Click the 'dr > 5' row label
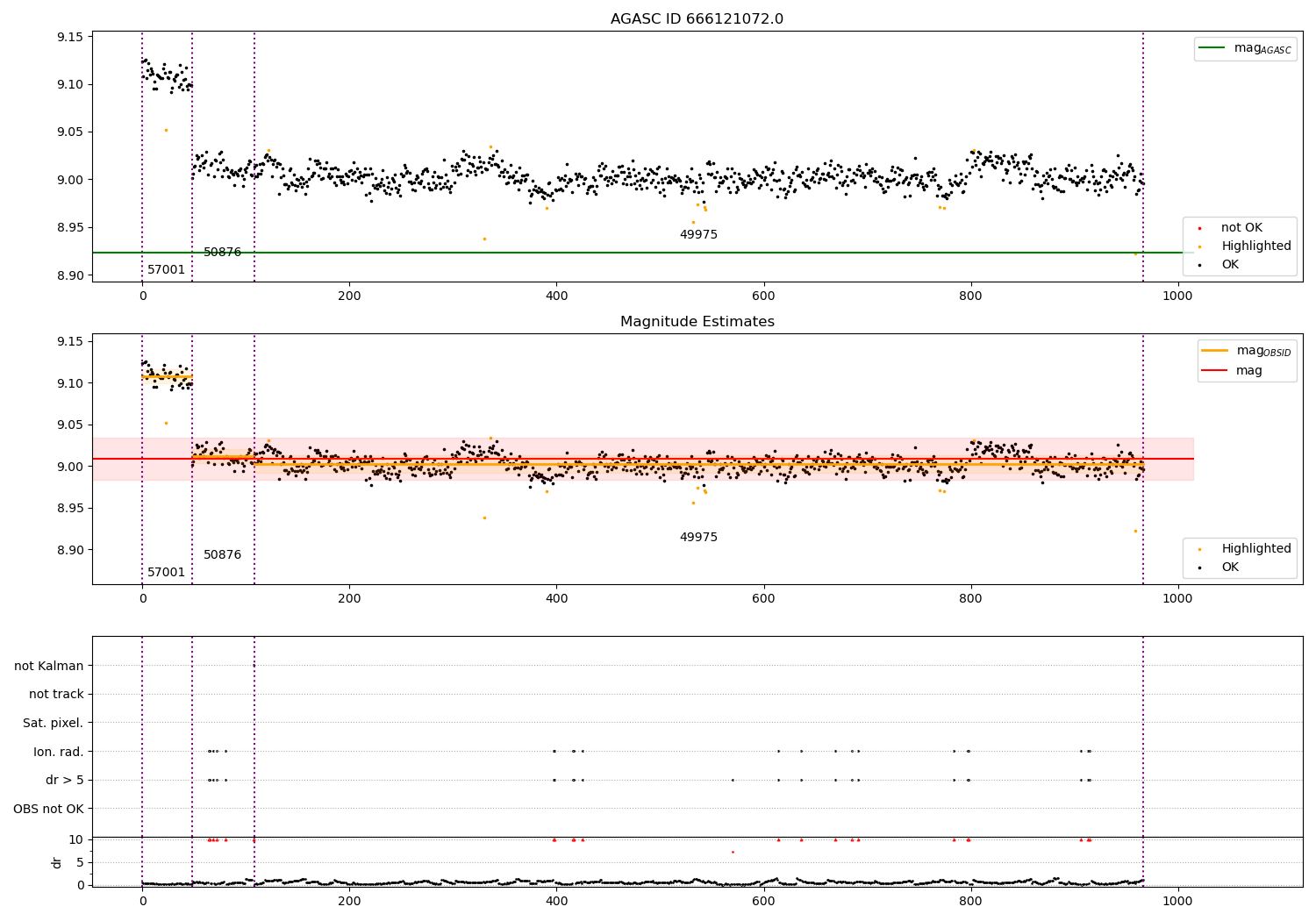Screen dimensions: 1316x921 (65, 780)
